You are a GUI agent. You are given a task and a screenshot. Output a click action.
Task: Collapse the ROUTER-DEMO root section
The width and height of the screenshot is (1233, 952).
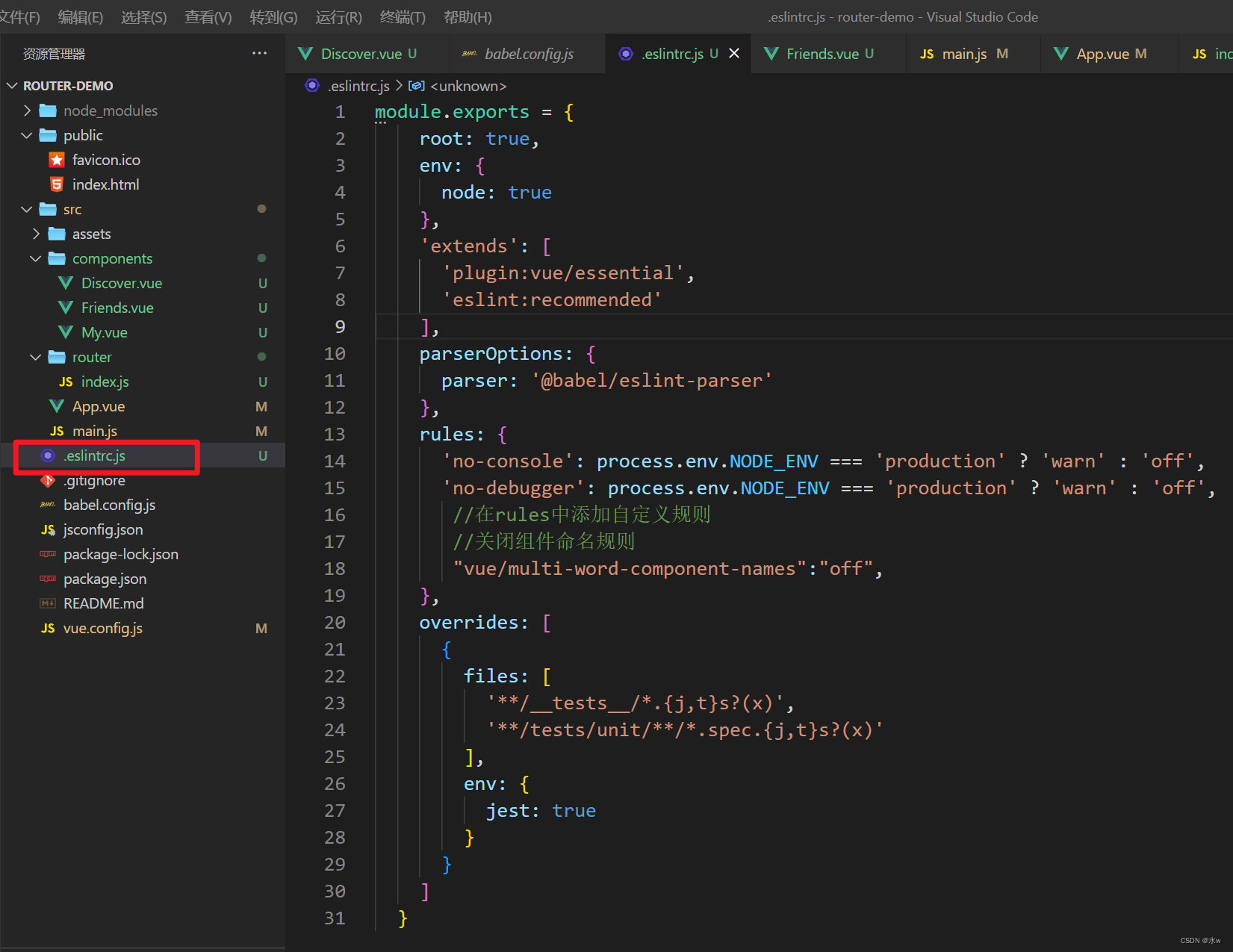(x=12, y=86)
